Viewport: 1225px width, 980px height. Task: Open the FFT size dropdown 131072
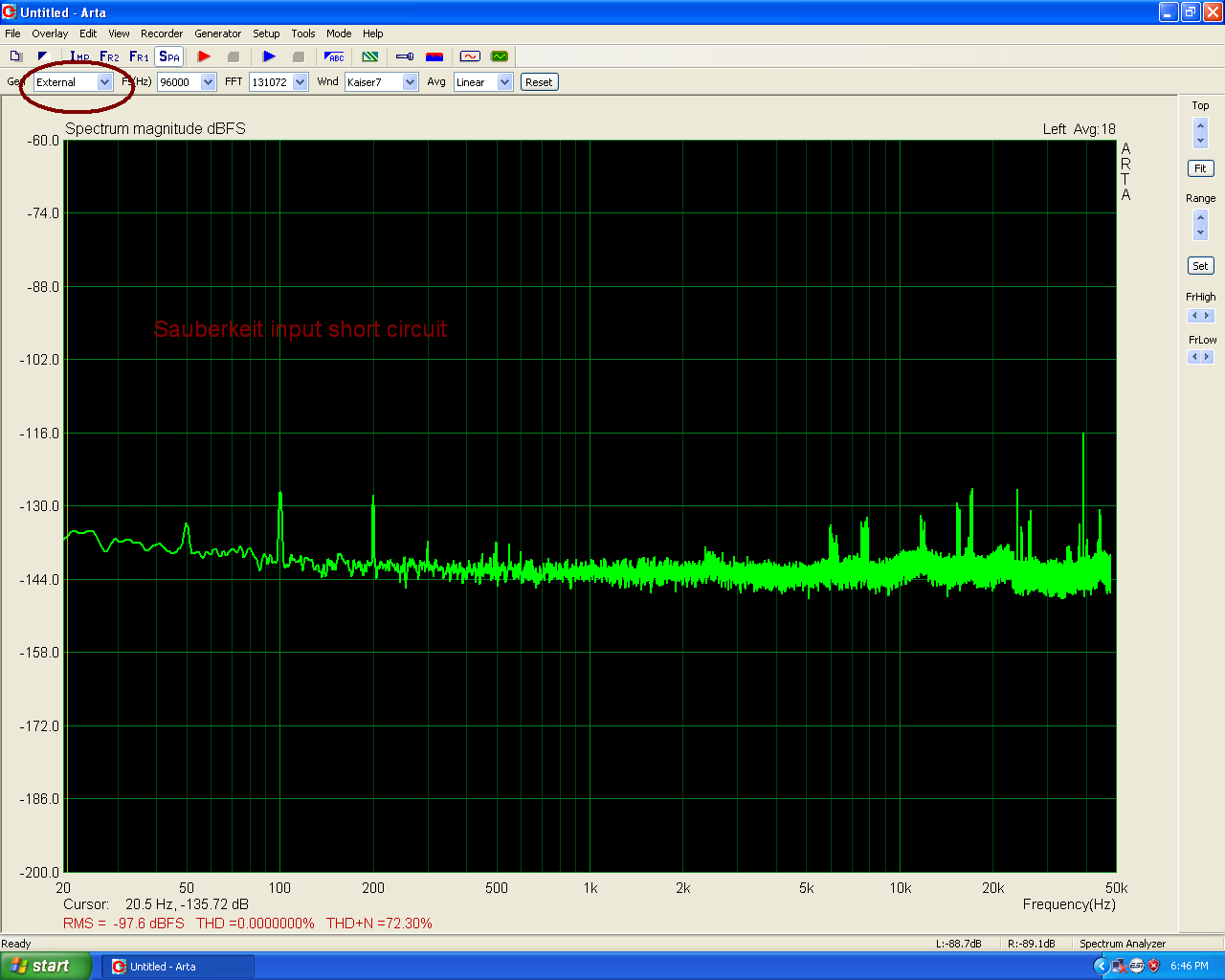[278, 82]
